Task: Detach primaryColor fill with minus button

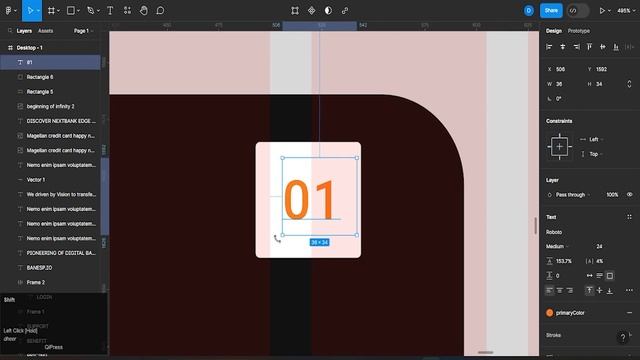Action: point(629,313)
